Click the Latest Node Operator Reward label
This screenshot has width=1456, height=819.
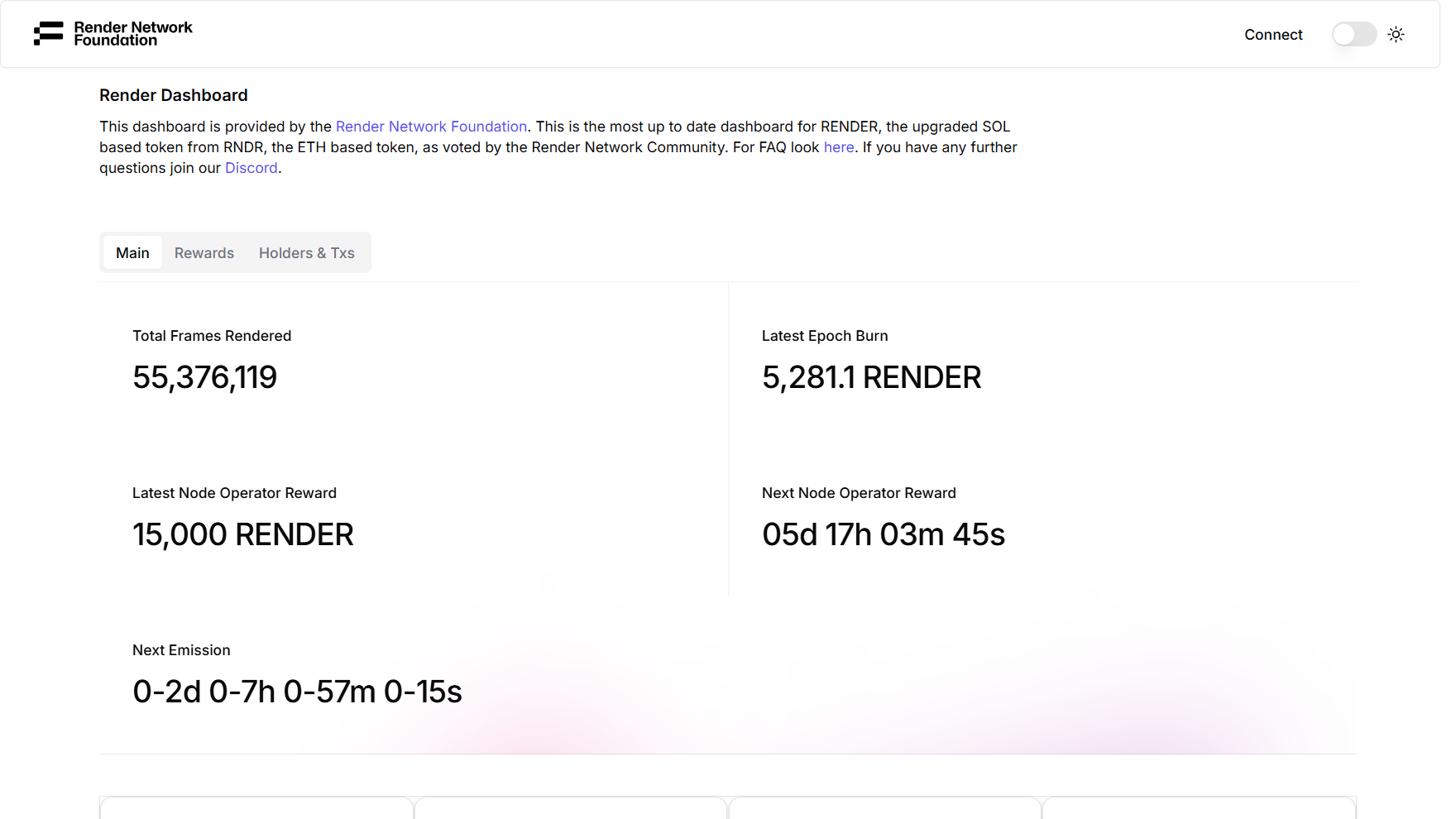[234, 493]
